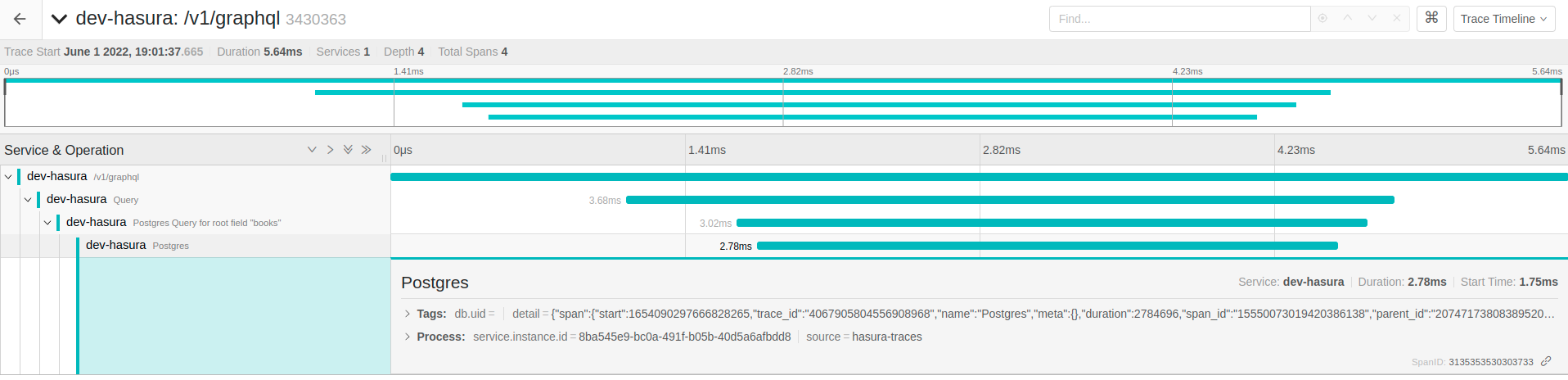The width and height of the screenshot is (1568, 380).
Task: Click the SpanID 3135353530303733 value
Action: click(1491, 362)
